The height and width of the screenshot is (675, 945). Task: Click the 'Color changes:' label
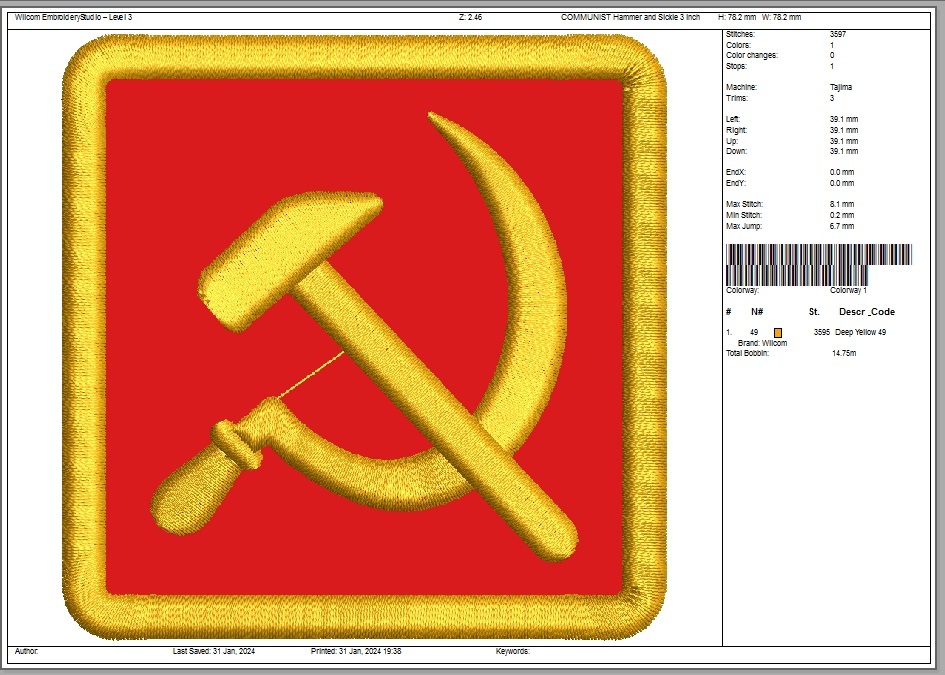pyautogui.click(x=752, y=55)
